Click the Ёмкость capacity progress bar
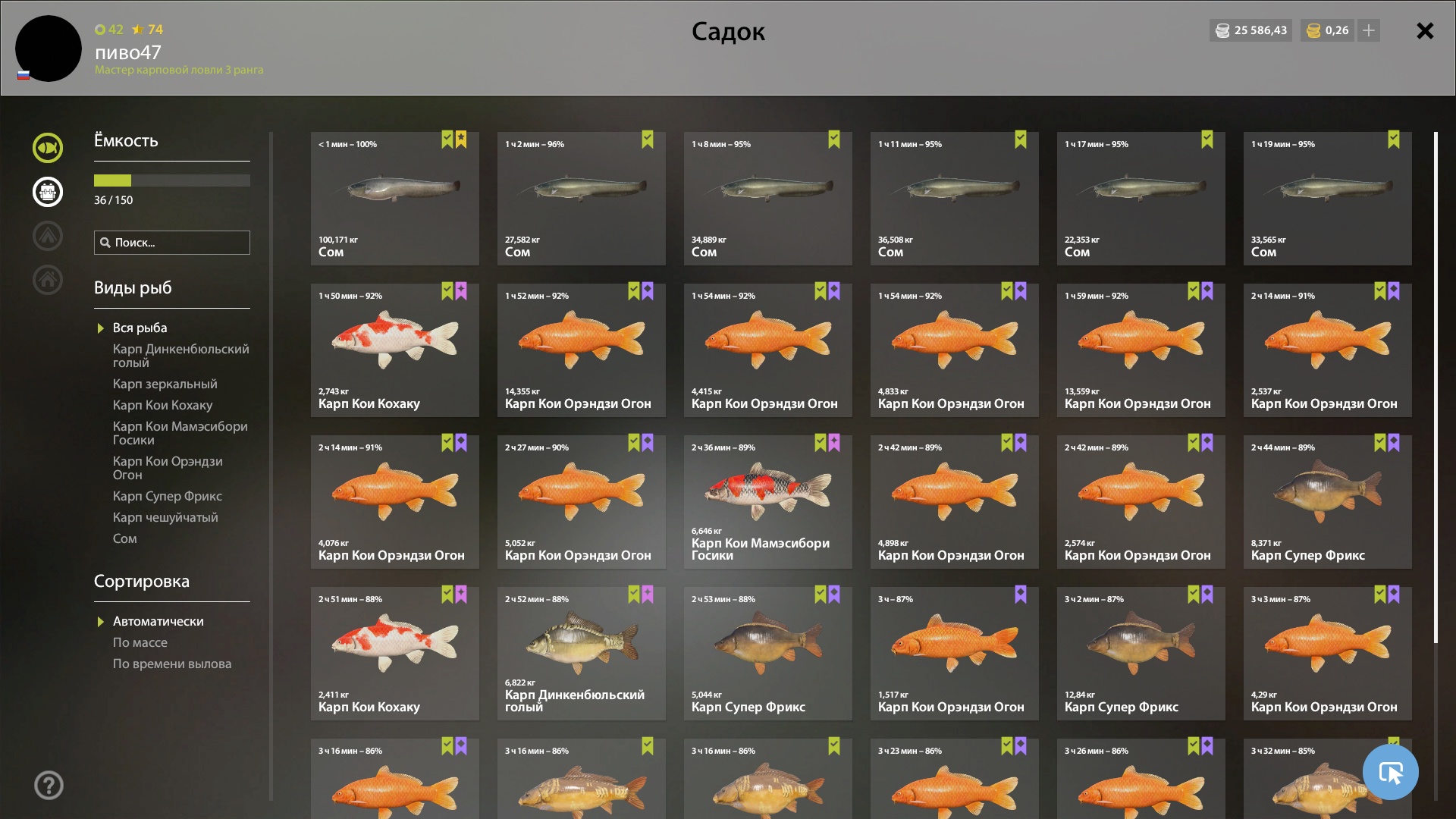 [x=172, y=180]
